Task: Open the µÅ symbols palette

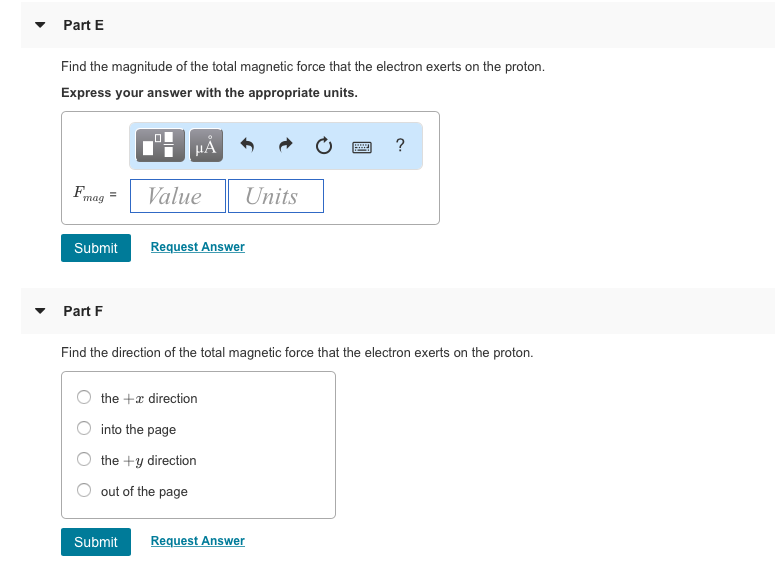Action: coord(205,146)
